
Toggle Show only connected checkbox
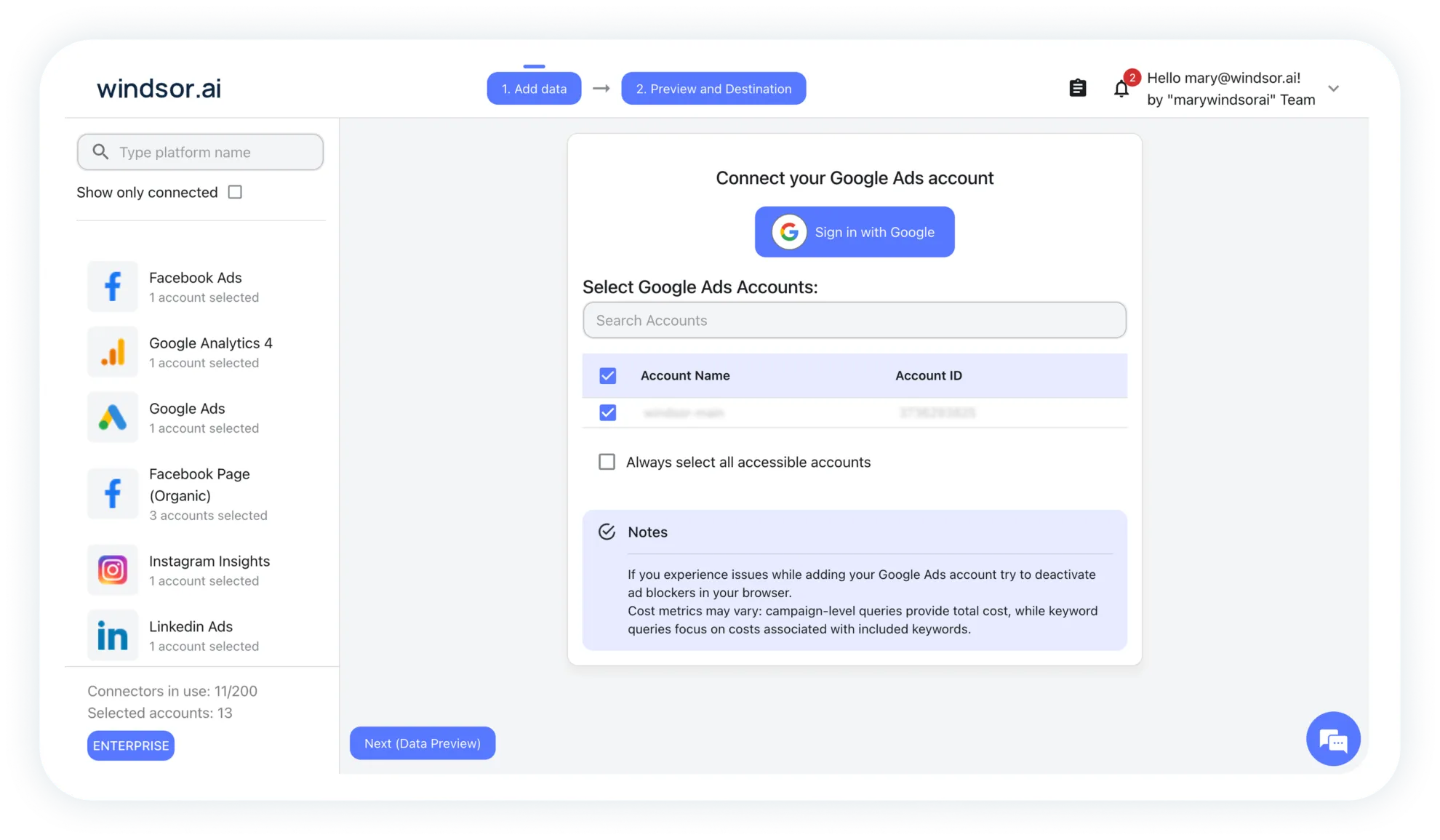[235, 192]
